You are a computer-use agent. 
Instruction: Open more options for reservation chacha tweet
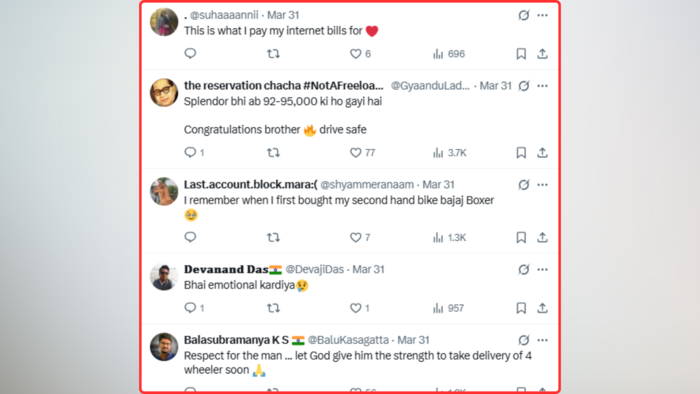pos(542,86)
